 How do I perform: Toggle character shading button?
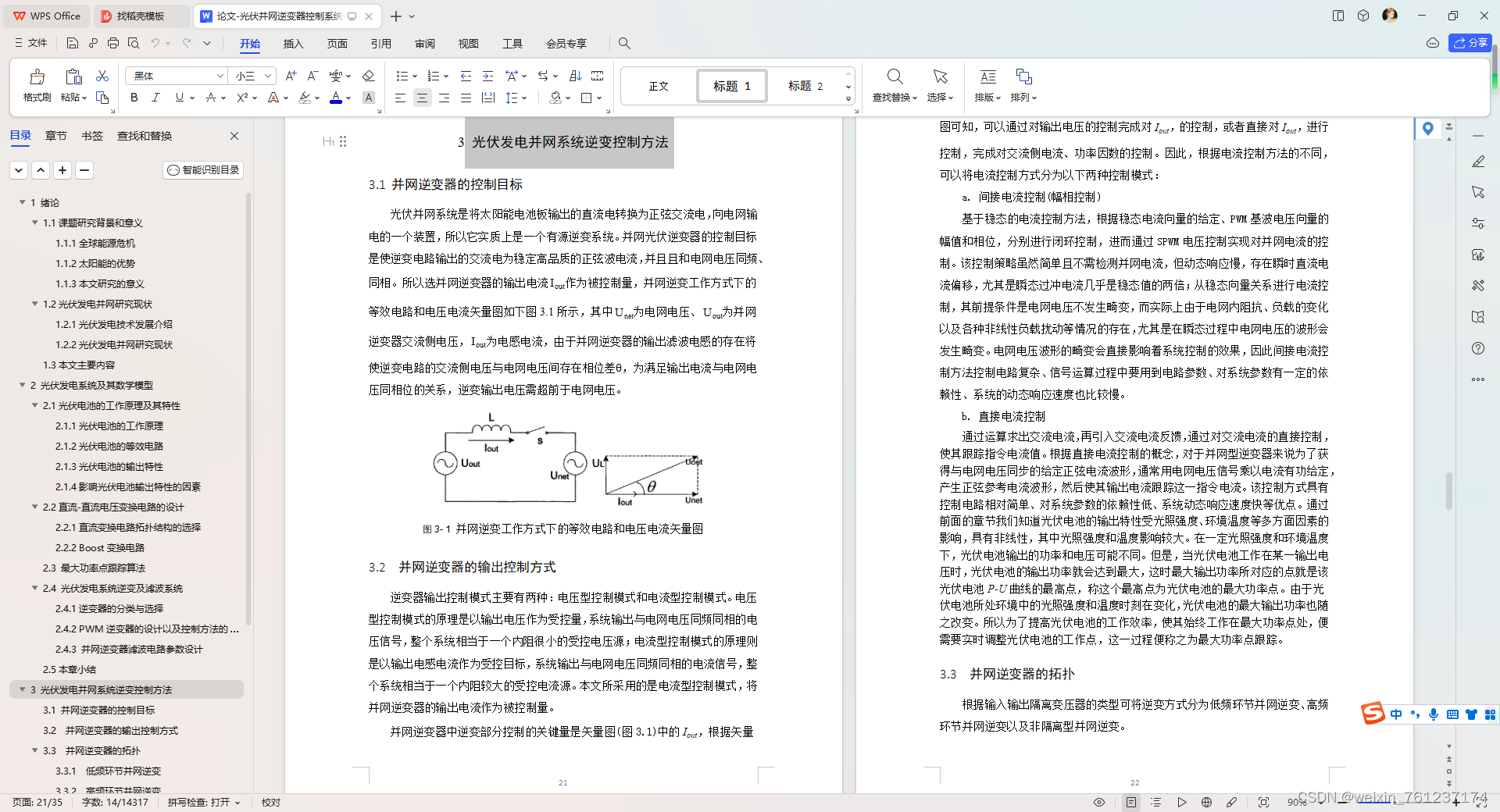tap(369, 98)
